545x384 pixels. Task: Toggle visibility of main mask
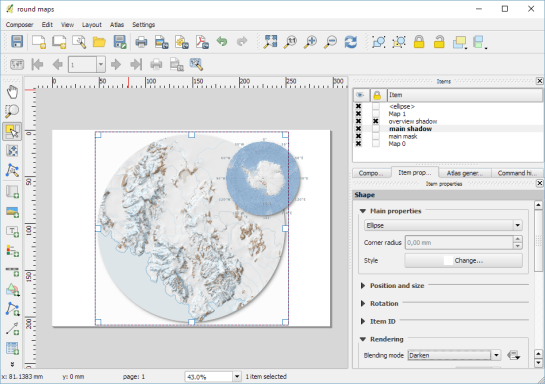point(358,136)
